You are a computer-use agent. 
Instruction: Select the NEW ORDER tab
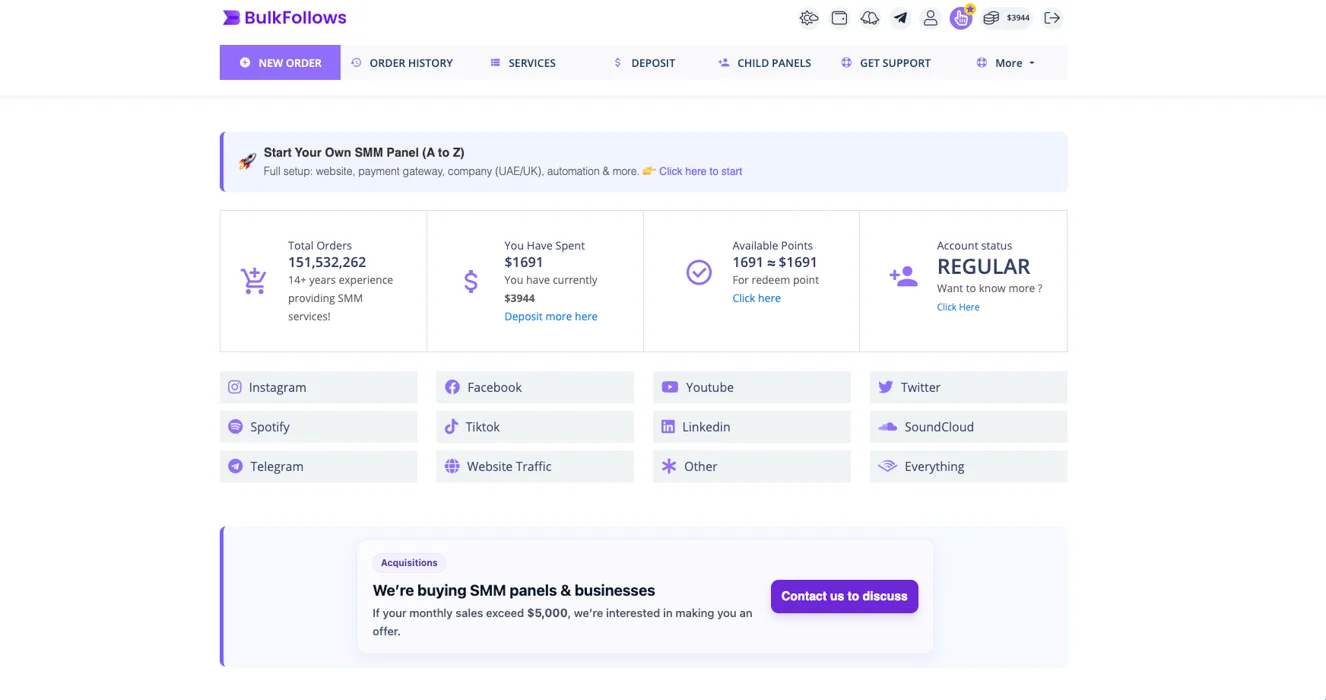click(x=280, y=63)
